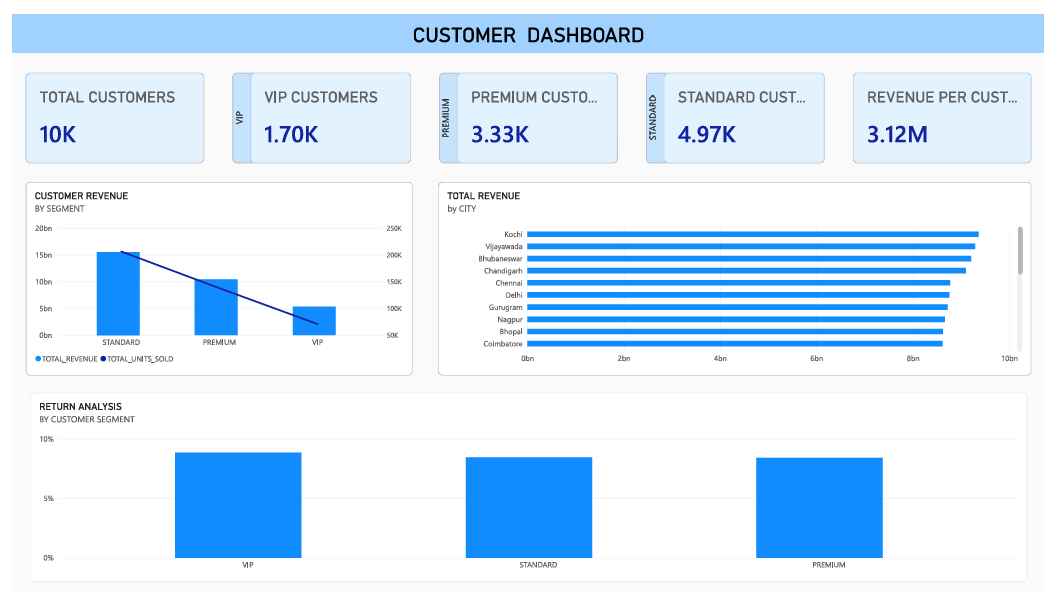Click the 20bn axis label
Image resolution: width=1055 pixels, height=593 pixels.
[44, 228]
